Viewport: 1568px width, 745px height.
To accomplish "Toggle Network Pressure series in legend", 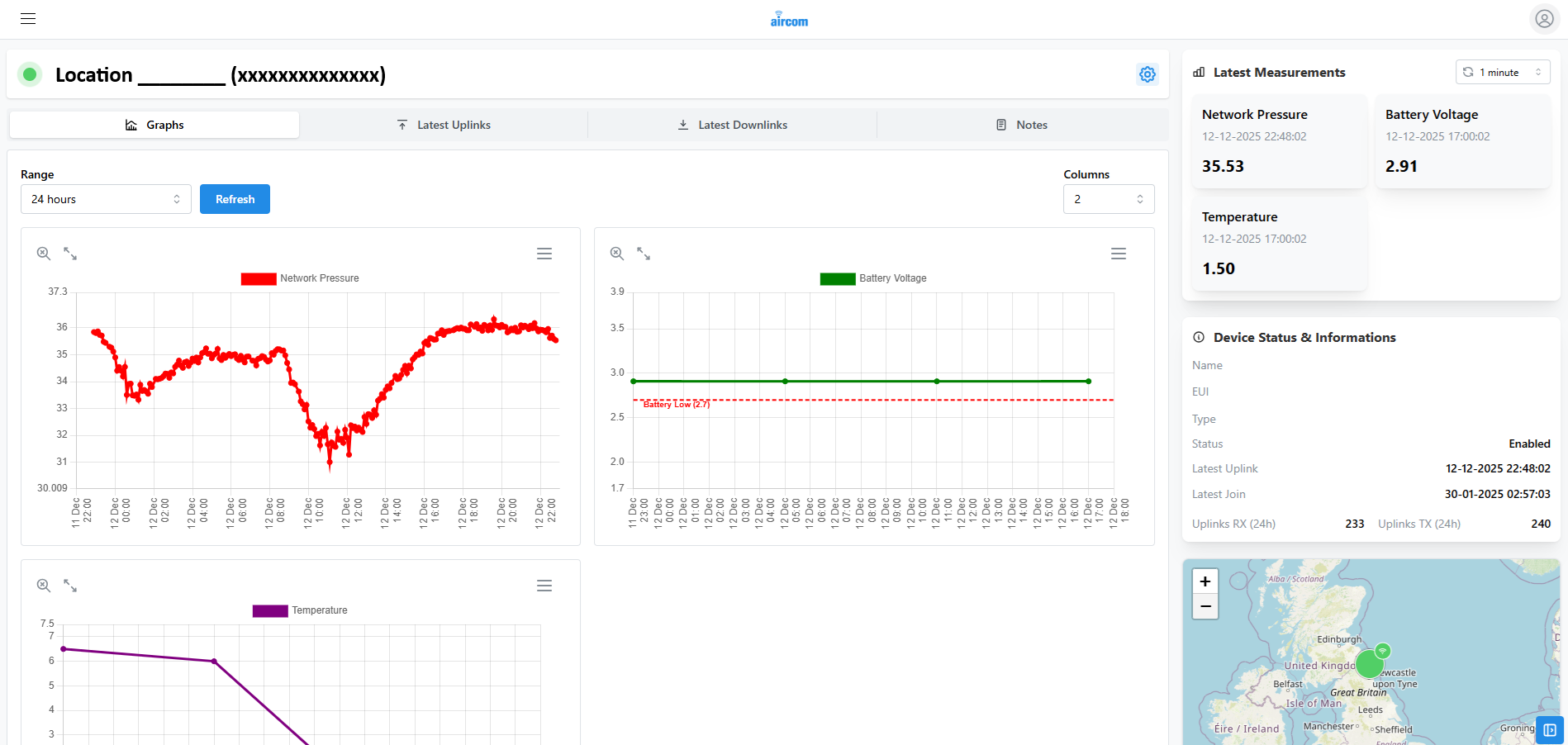I will (300, 278).
